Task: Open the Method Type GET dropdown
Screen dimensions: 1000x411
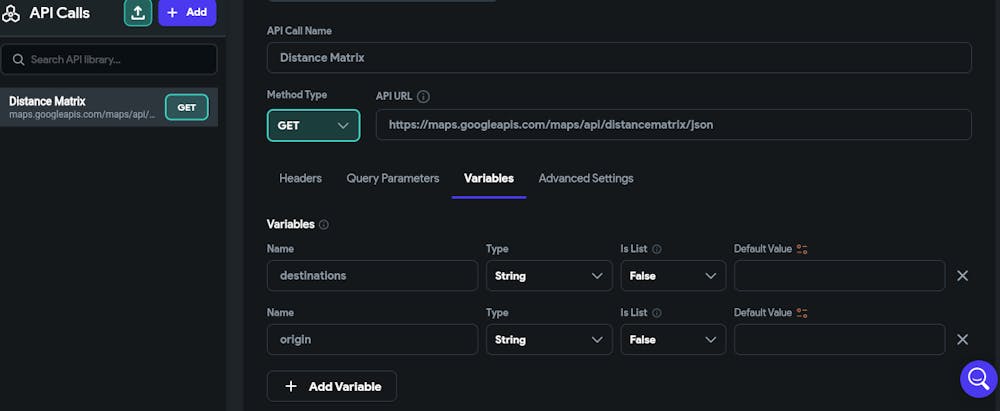Action: (x=313, y=125)
